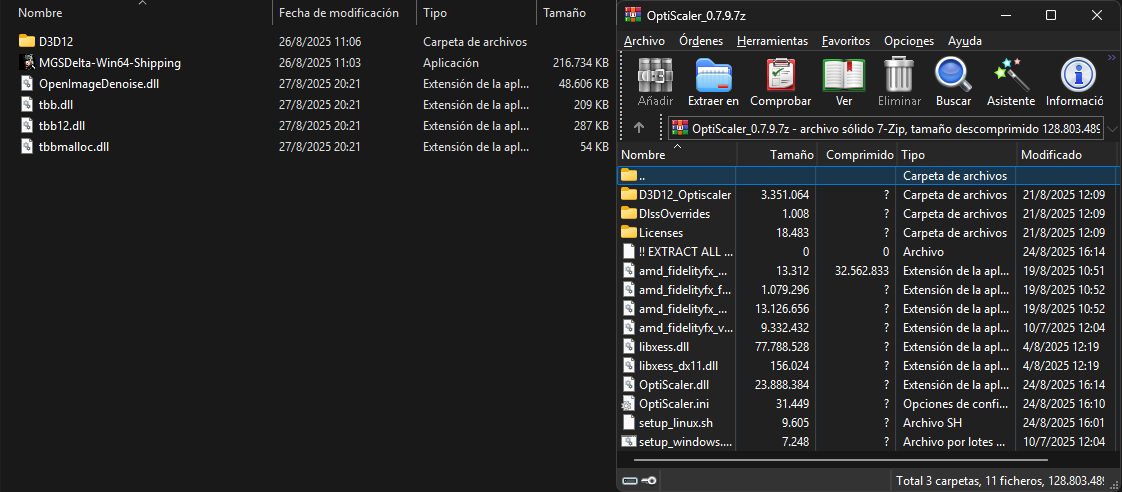Click the MGSDelta-Win64-Shipping application icon
The width and height of the screenshot is (1122, 492).
click(26, 63)
